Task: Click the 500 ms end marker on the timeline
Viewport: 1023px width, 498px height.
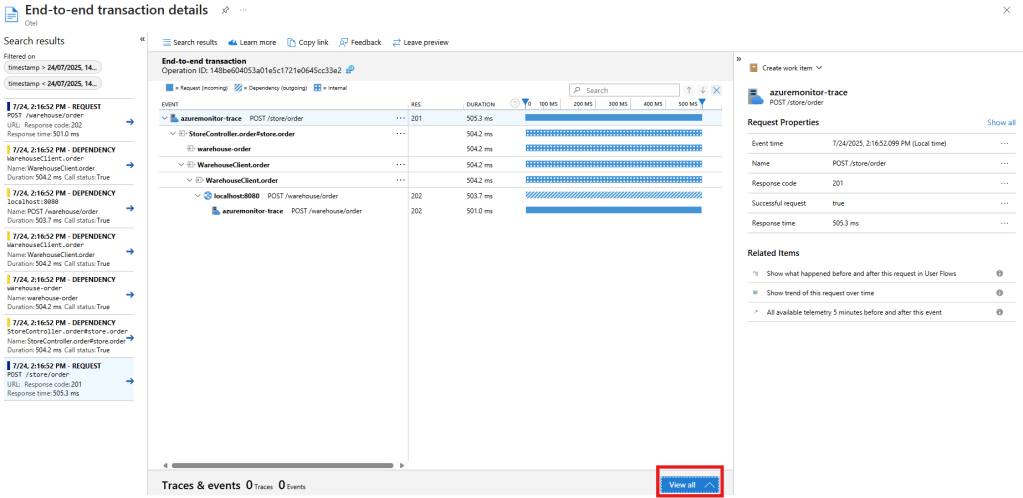Action: tap(702, 102)
